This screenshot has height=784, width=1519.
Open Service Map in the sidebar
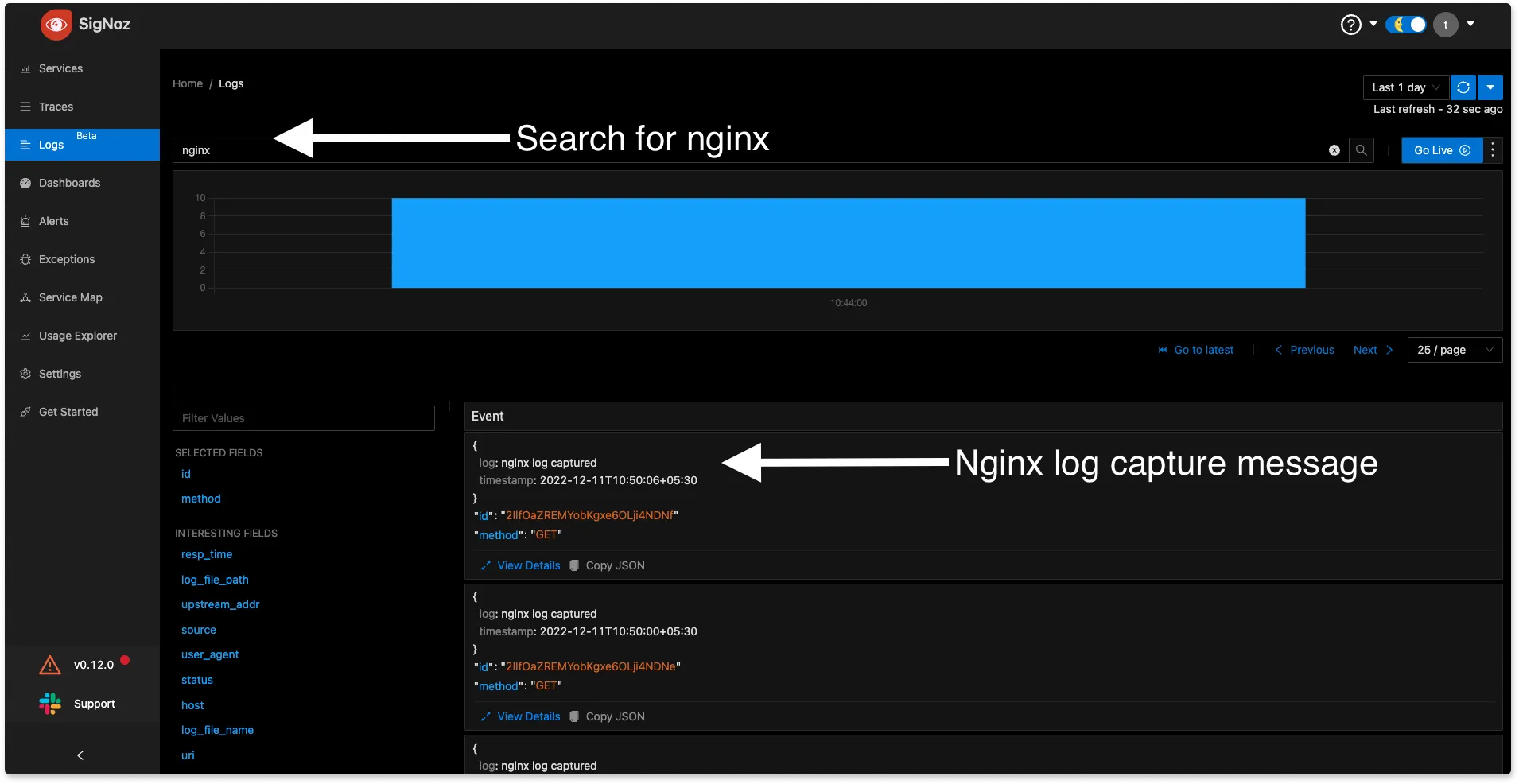pyautogui.click(x=82, y=297)
